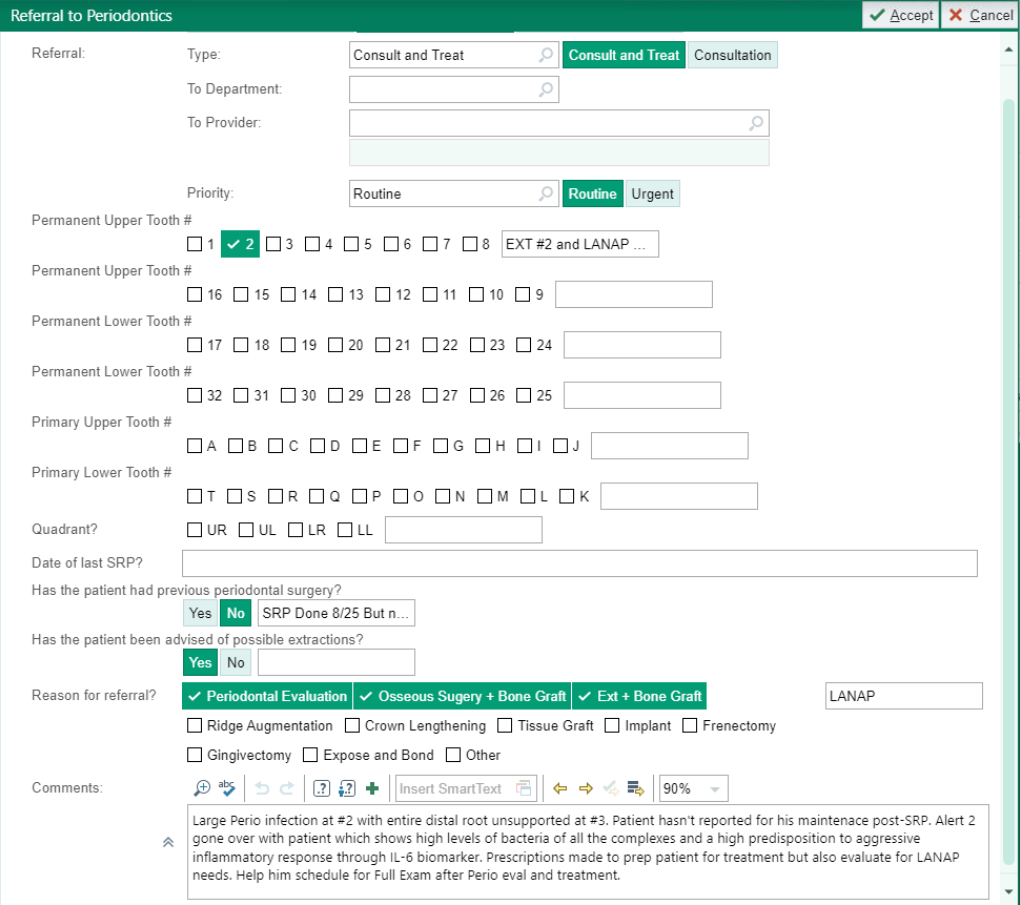
Task: Deselect Osseous Sugery + Bone Graft
Action: click(x=462, y=696)
